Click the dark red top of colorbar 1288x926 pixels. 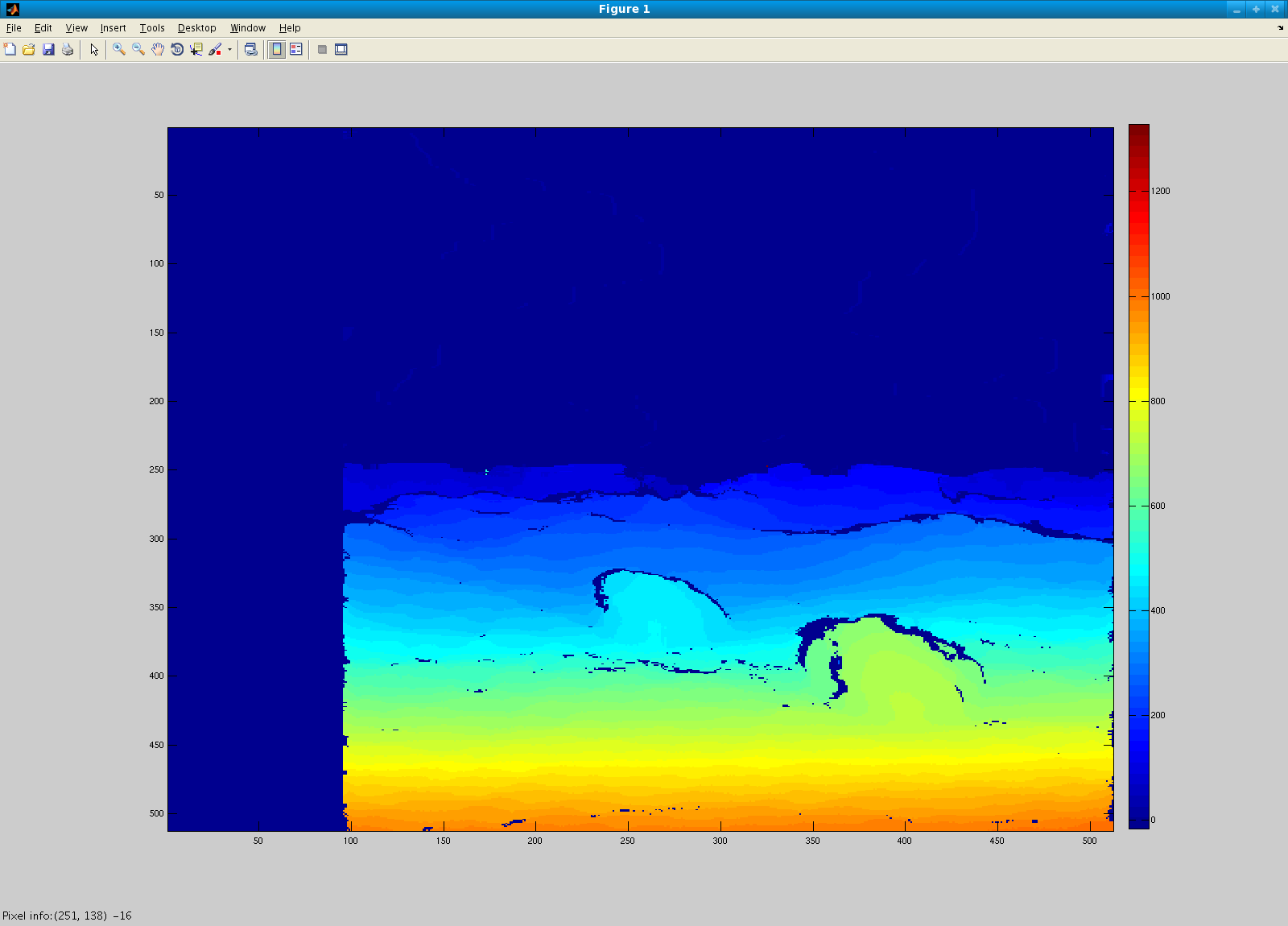[x=1139, y=130]
